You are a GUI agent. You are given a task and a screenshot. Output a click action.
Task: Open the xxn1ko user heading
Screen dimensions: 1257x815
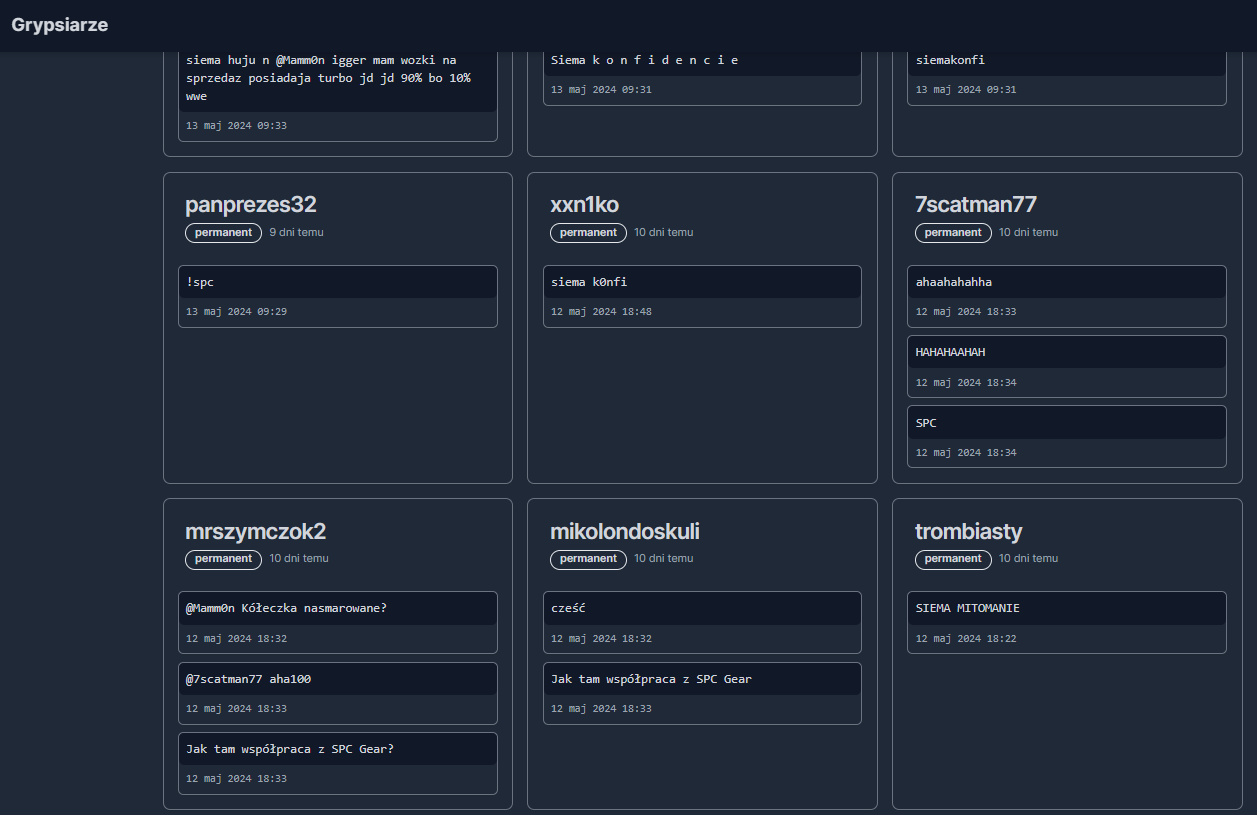point(584,205)
